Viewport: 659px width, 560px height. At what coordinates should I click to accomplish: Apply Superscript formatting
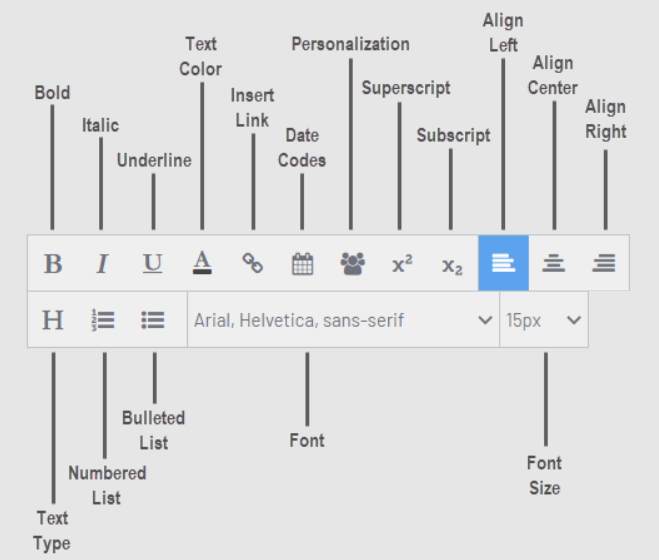[x=402, y=264]
